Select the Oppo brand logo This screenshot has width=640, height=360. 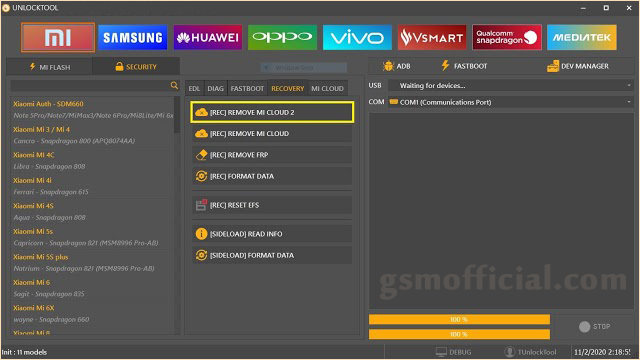coord(282,38)
